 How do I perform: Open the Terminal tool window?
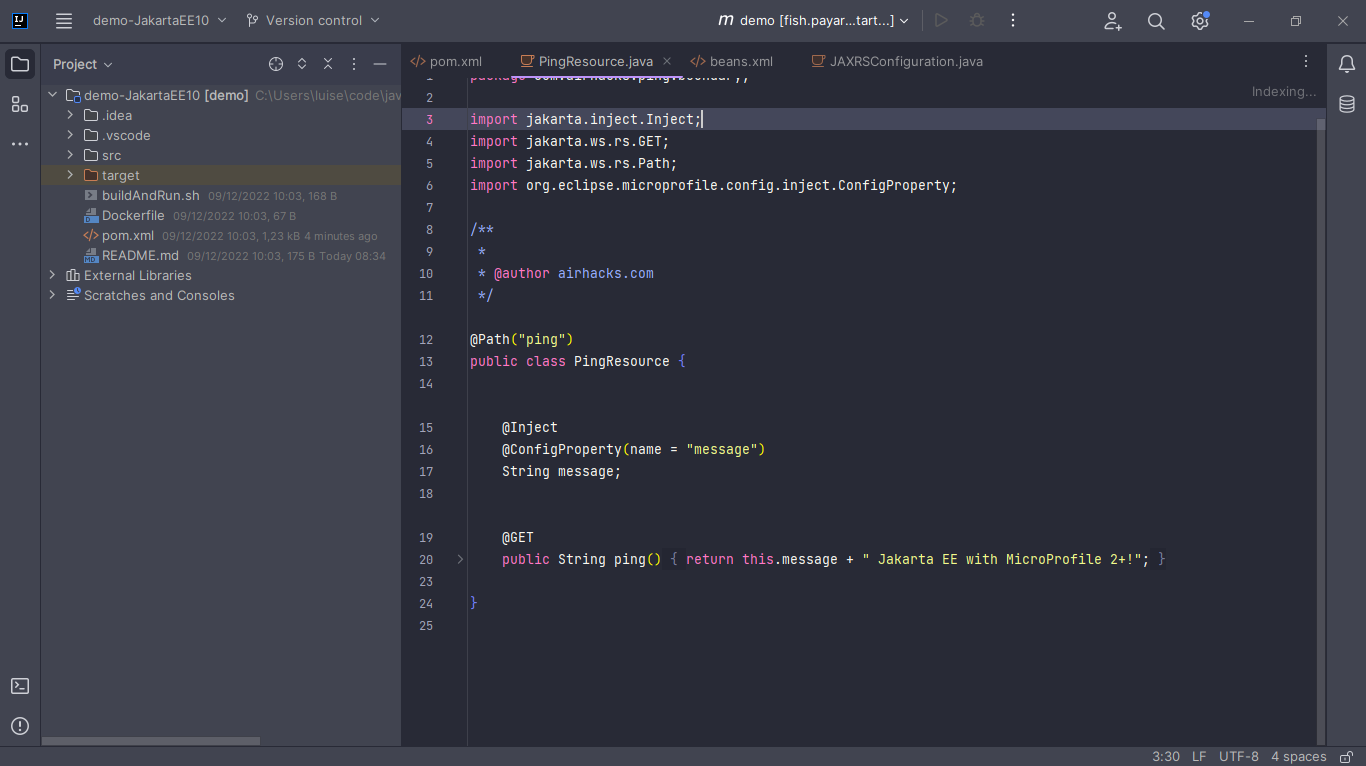click(20, 686)
